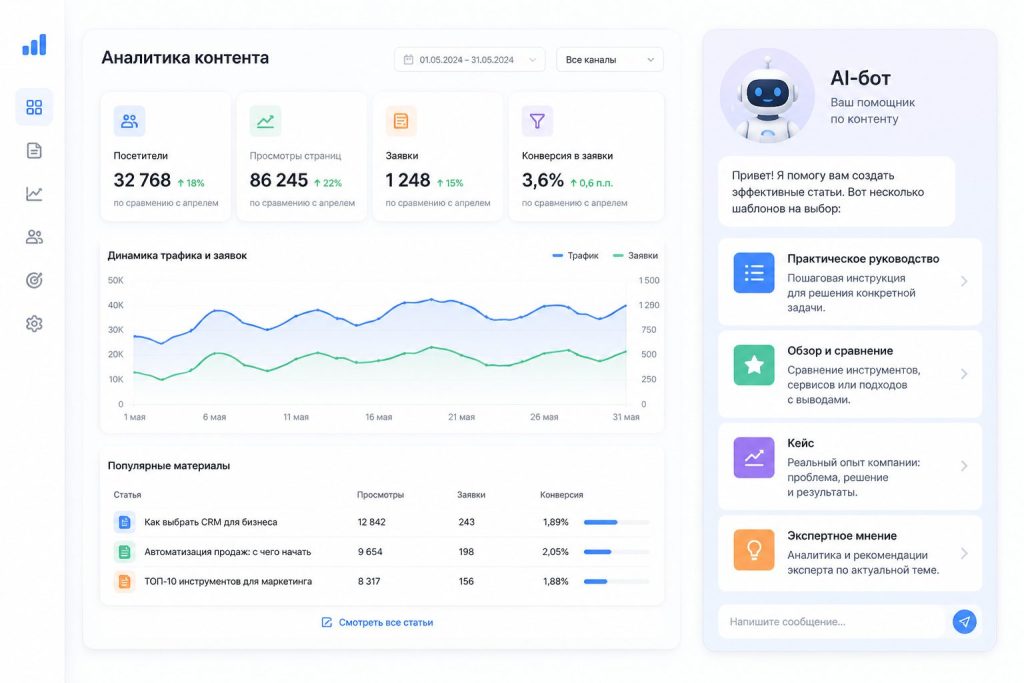Click the Заявки card document icon
The width and height of the screenshot is (1024, 683).
click(x=401, y=121)
